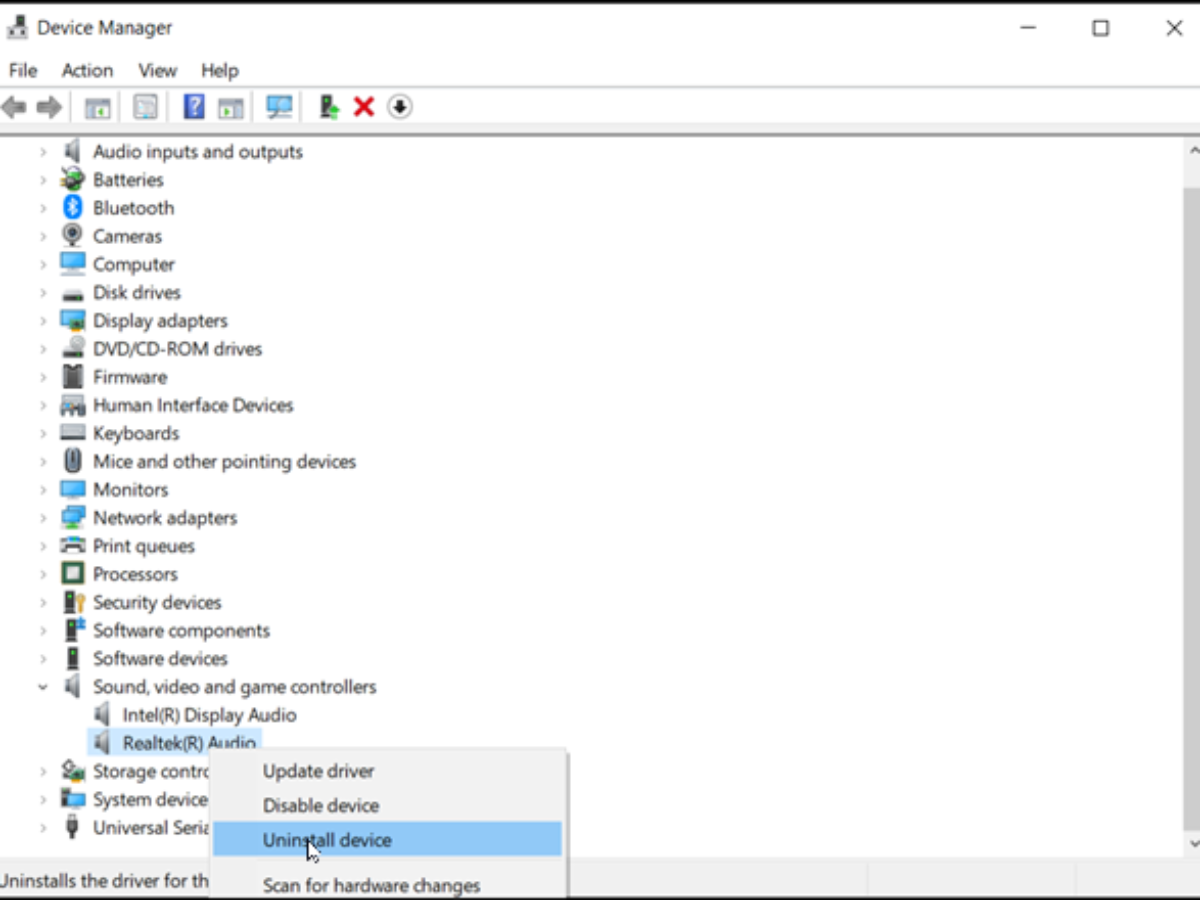Click the DVD/CD-ROM drives icon
Screen dimensions: 1200x900
[72, 349]
